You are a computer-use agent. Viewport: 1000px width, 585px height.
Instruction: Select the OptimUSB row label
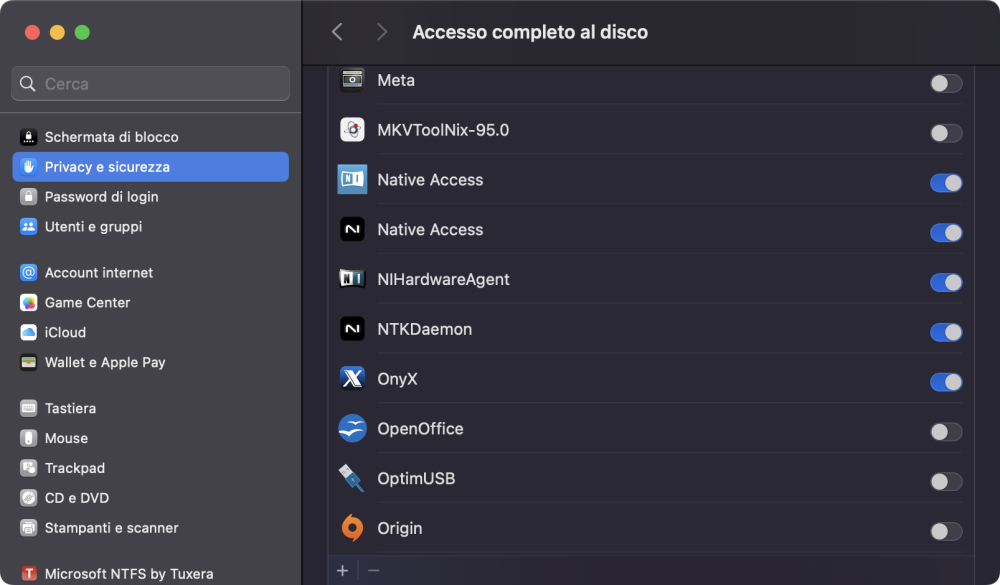pos(416,478)
